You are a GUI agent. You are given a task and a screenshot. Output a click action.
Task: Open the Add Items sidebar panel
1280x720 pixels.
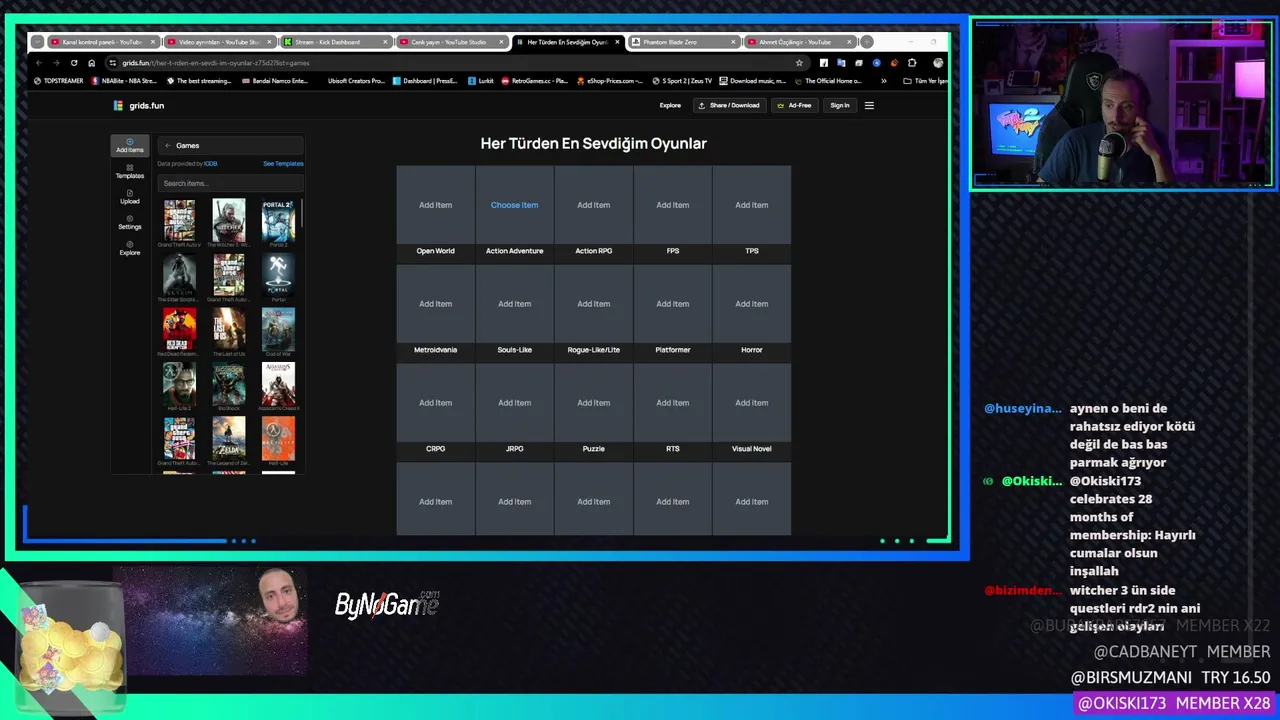tap(129, 146)
